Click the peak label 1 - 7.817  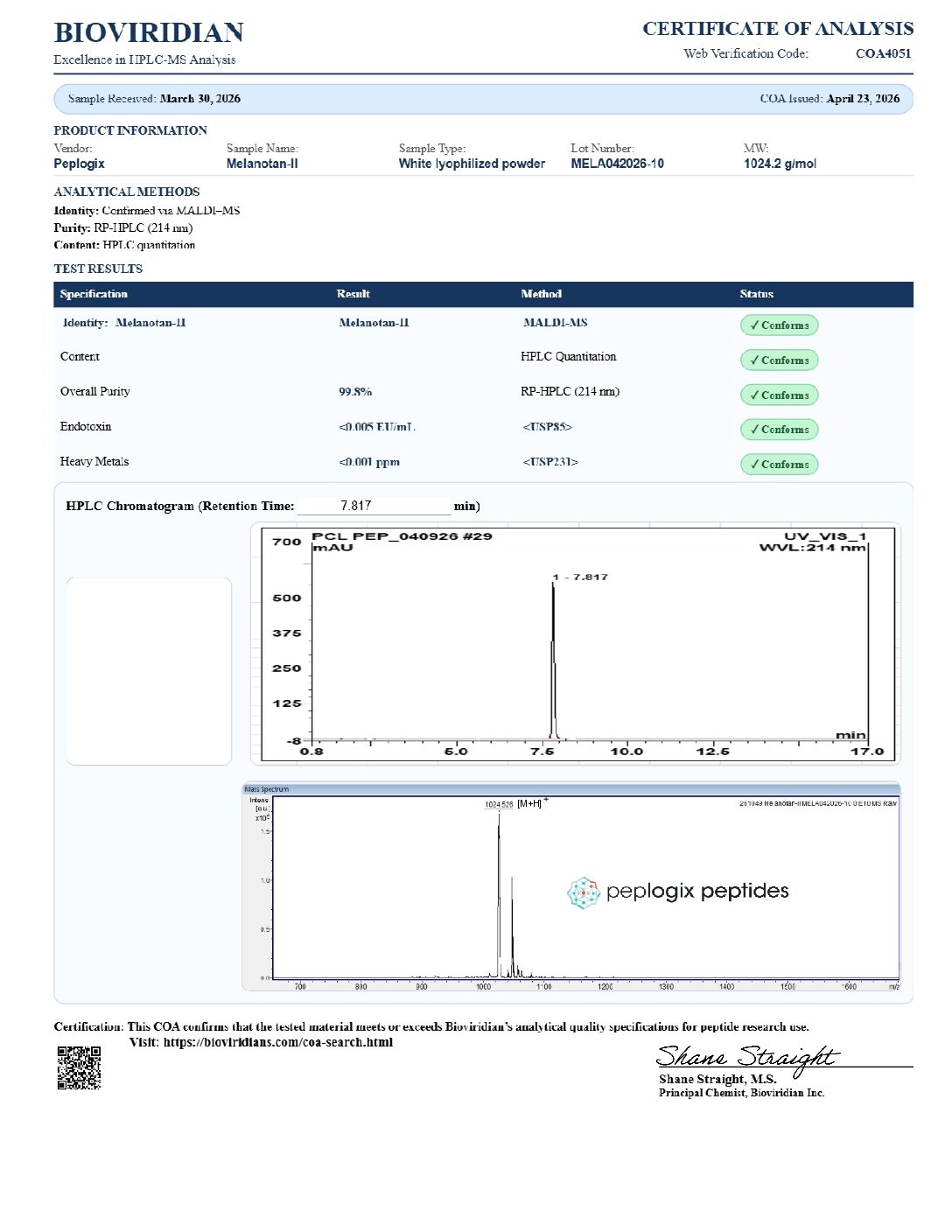click(580, 577)
